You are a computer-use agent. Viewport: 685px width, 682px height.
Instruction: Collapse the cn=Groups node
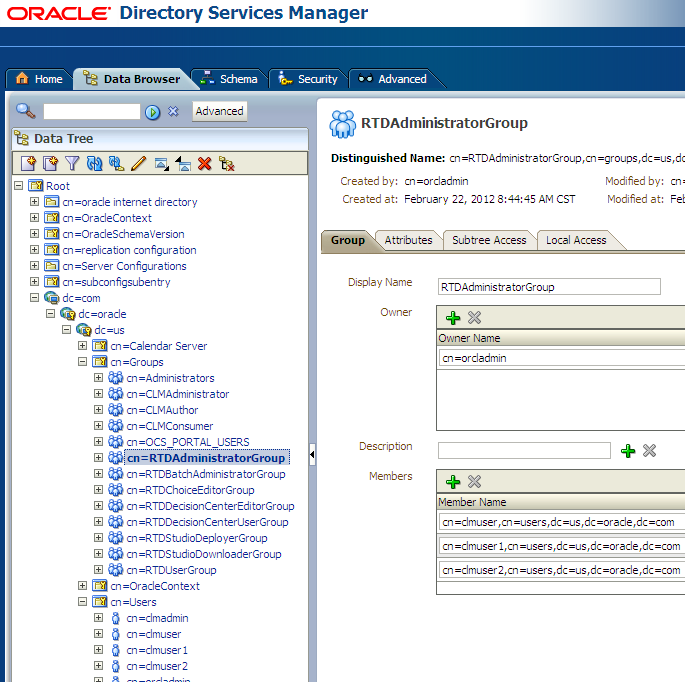pyautogui.click(x=83, y=361)
